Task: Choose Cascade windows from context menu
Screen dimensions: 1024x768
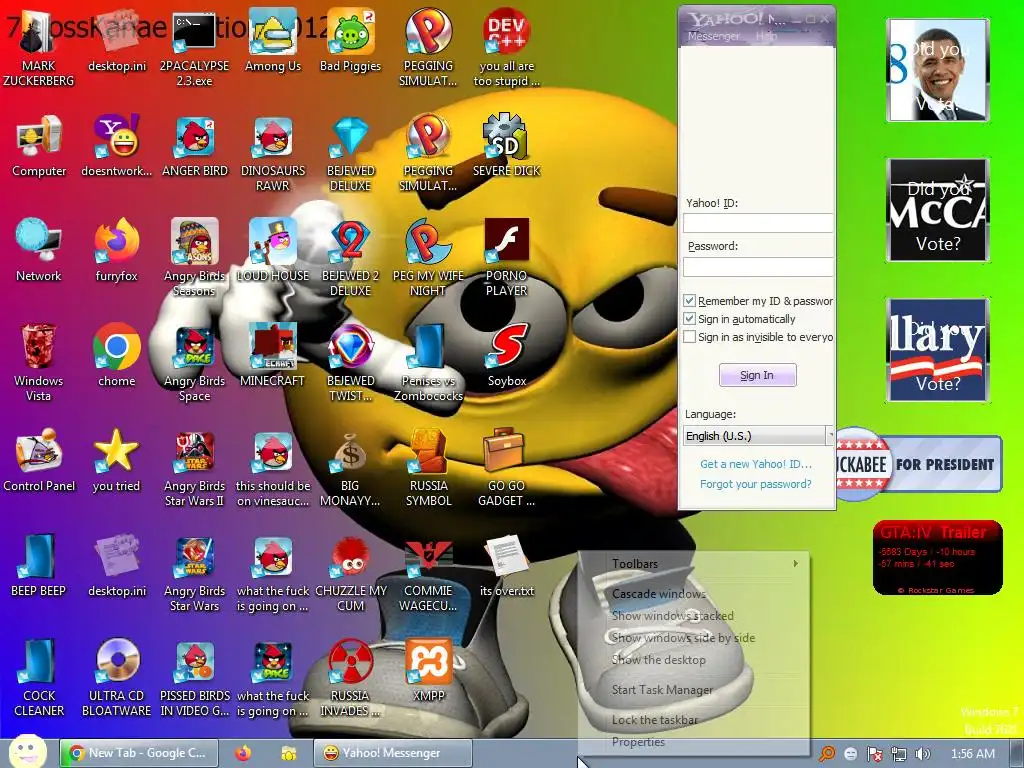Action: click(x=658, y=594)
